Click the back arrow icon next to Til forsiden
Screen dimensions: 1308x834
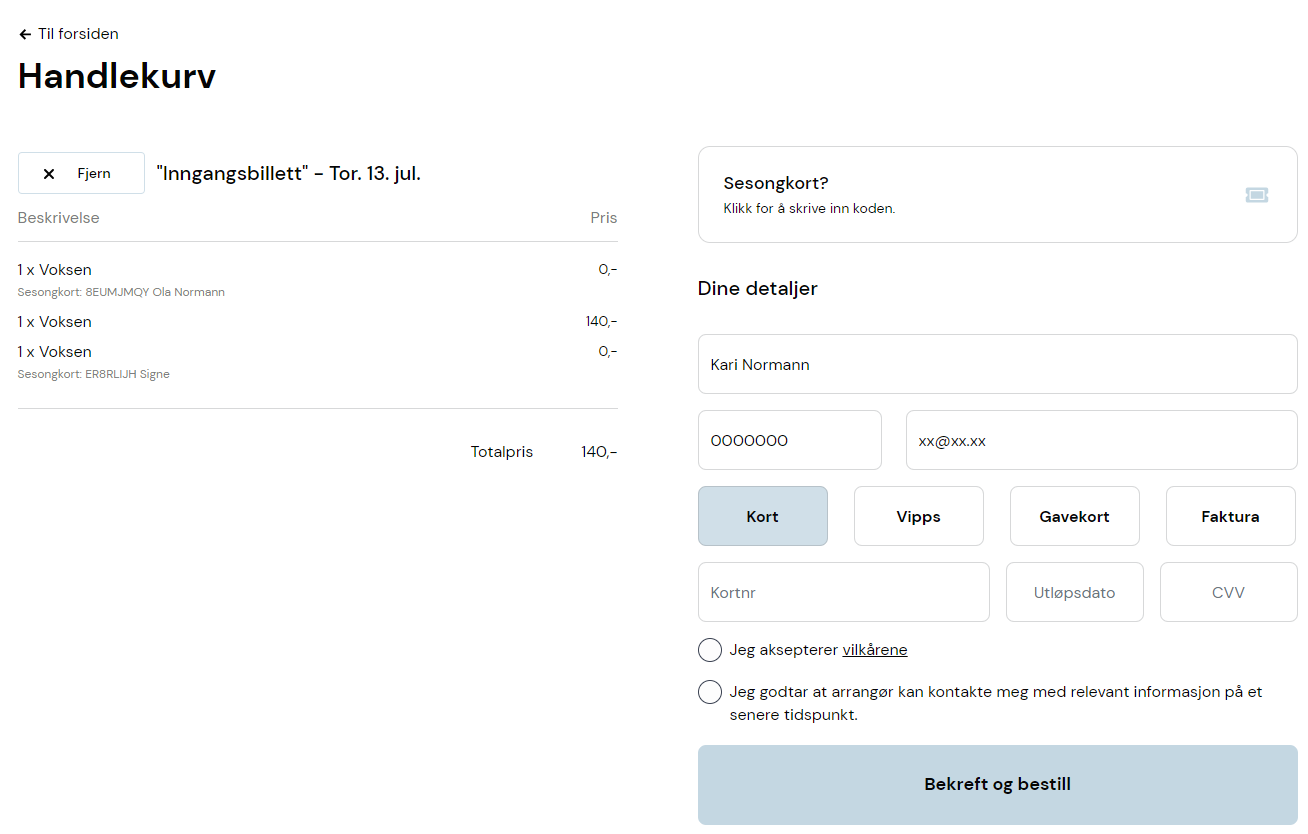[x=25, y=34]
